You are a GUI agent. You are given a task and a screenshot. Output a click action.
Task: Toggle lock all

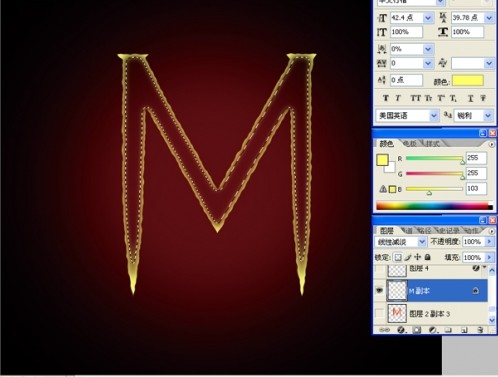428,257
